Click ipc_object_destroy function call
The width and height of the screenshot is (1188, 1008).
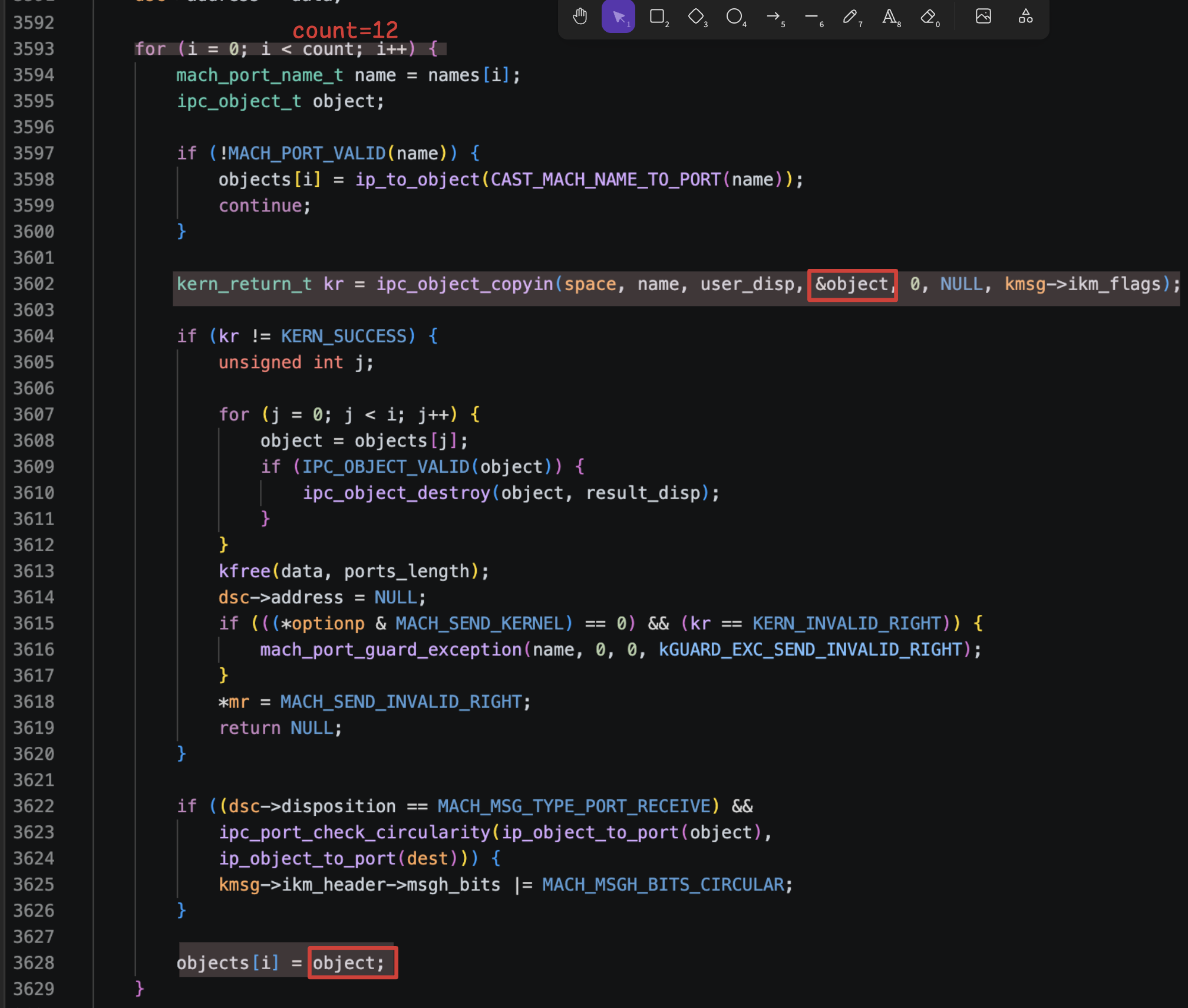coord(397,493)
